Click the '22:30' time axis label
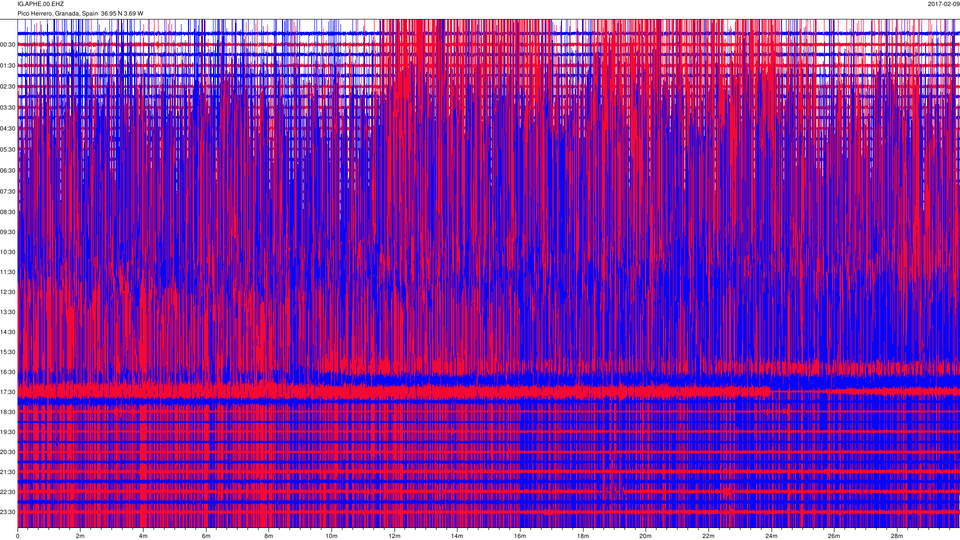Viewport: 960px width, 540px height. [7, 492]
